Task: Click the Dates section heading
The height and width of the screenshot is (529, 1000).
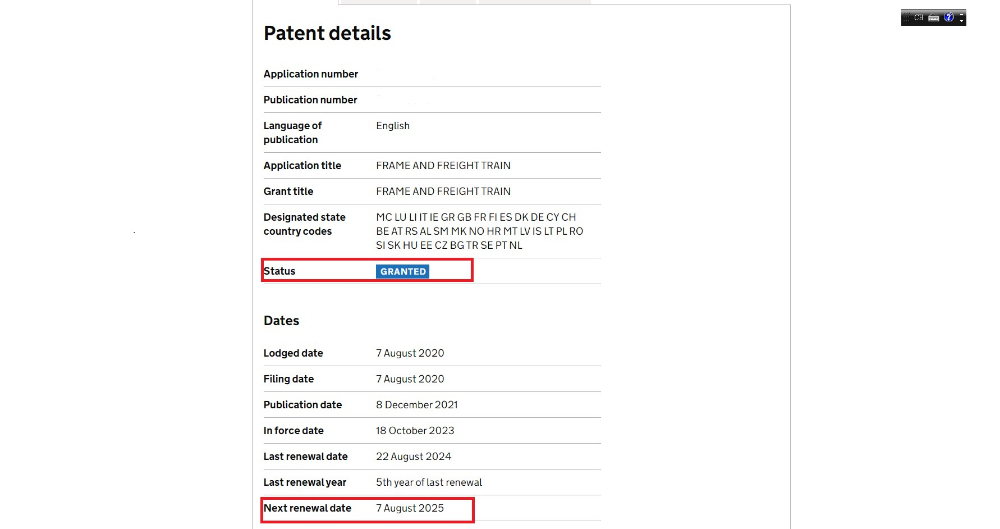Action: [x=281, y=320]
